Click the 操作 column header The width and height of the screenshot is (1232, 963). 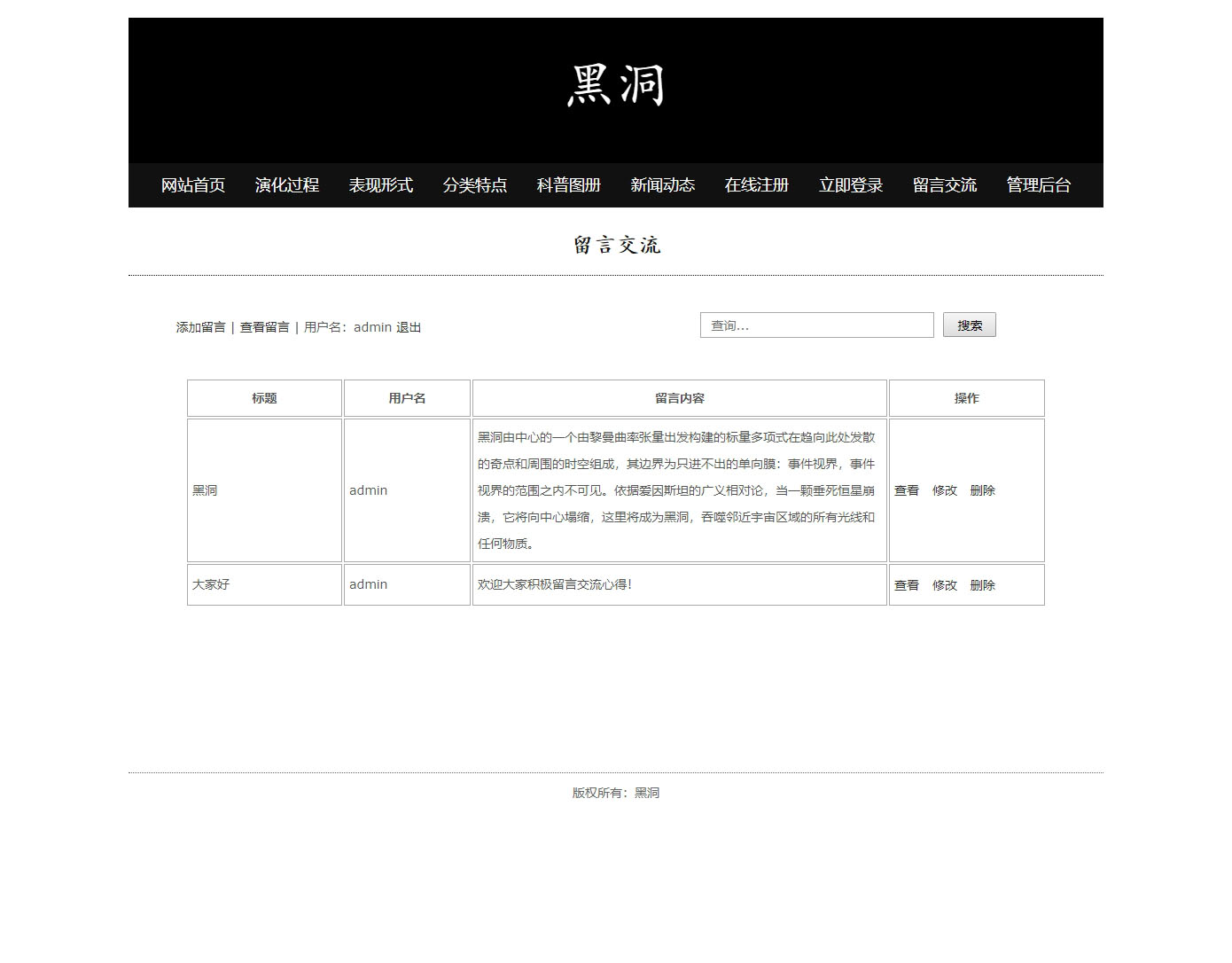pos(967,398)
